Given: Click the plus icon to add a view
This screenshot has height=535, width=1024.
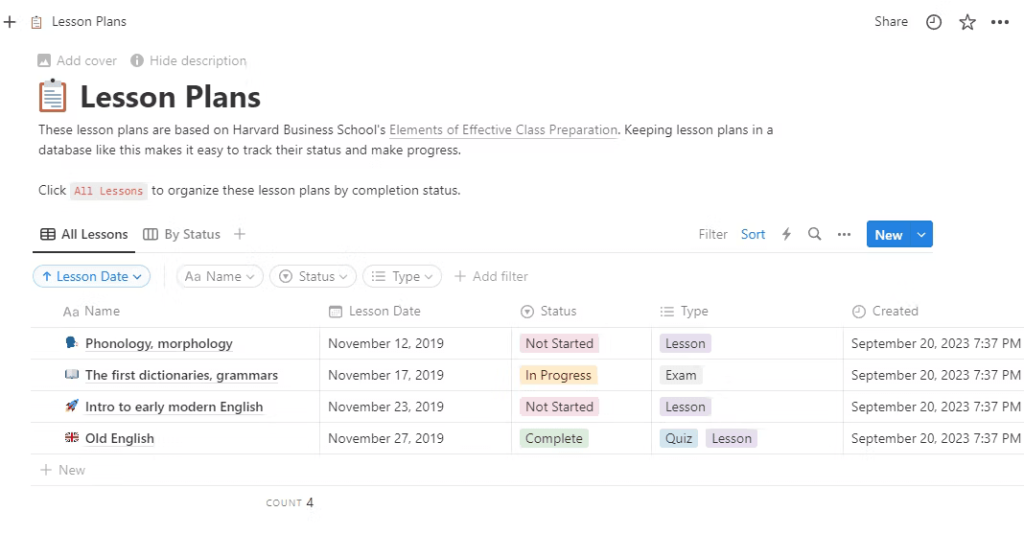Looking at the screenshot, I should click(239, 234).
